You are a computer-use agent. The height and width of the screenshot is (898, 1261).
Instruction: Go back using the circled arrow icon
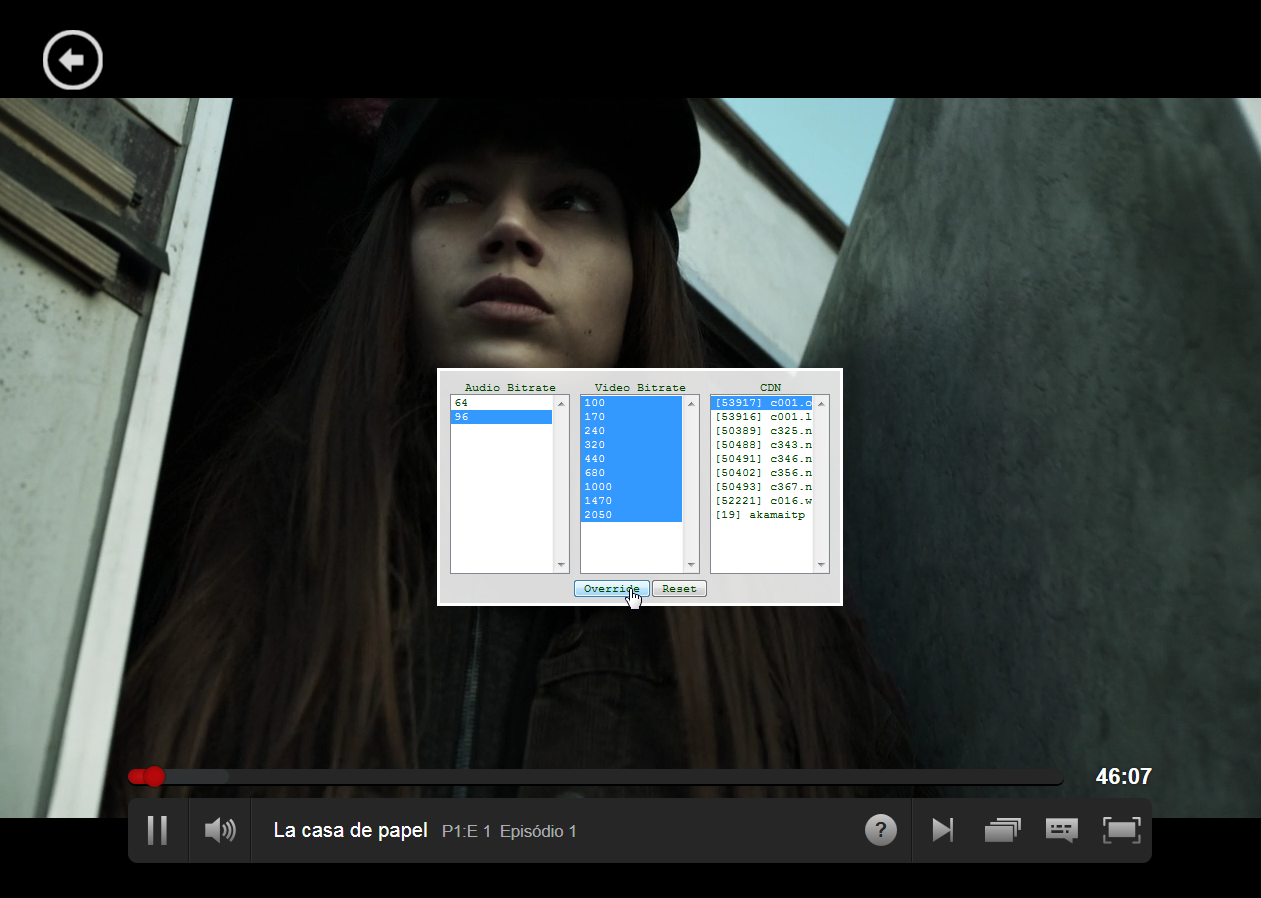[73, 60]
